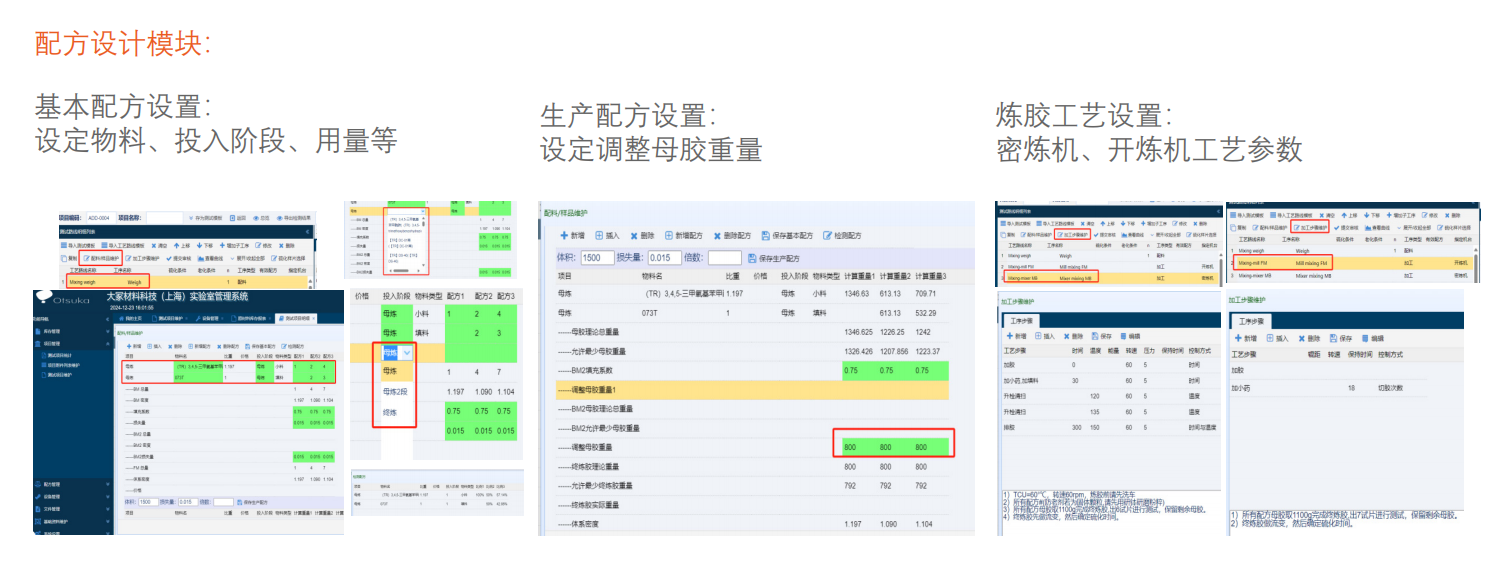This screenshot has width=1498, height=568.
Task: Click 保存生产配方 button beside center 倍数 field
Action: point(772,258)
